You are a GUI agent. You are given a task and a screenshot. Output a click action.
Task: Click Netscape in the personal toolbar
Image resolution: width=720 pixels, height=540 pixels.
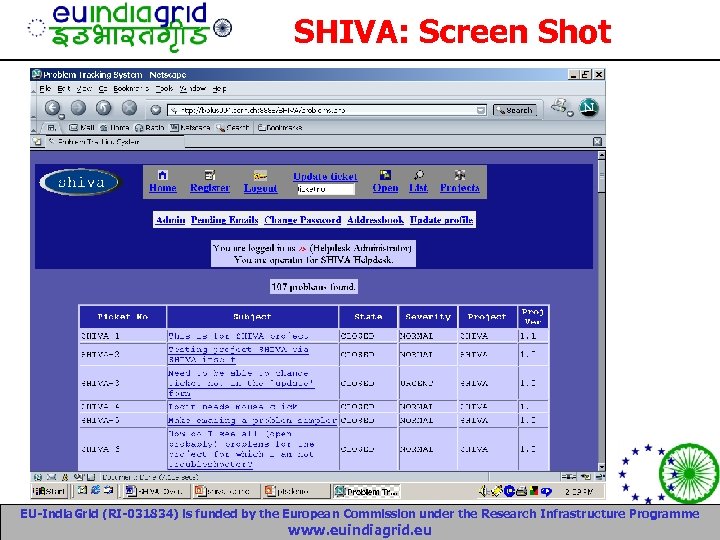[x=190, y=128]
